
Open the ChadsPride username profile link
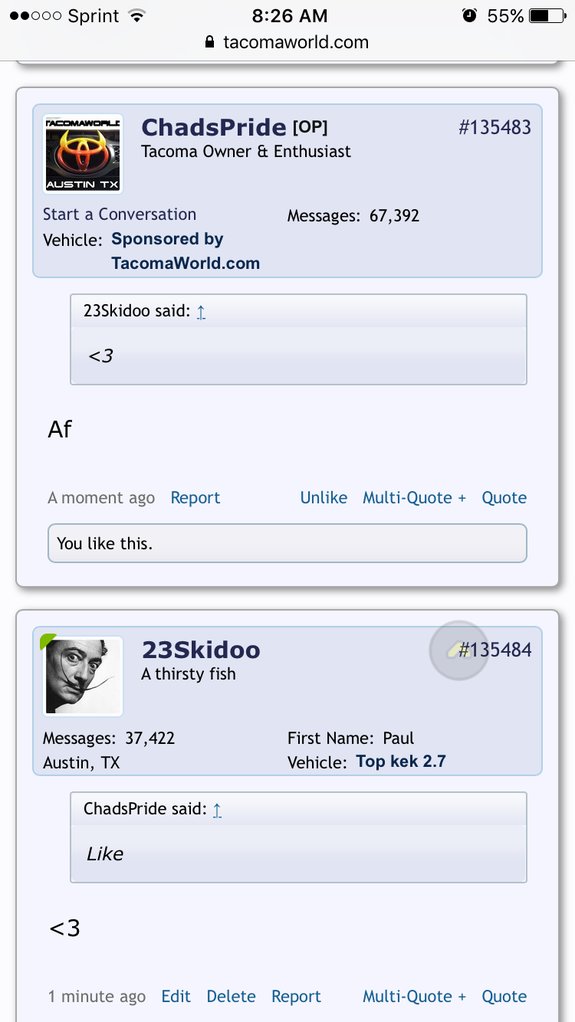214,127
